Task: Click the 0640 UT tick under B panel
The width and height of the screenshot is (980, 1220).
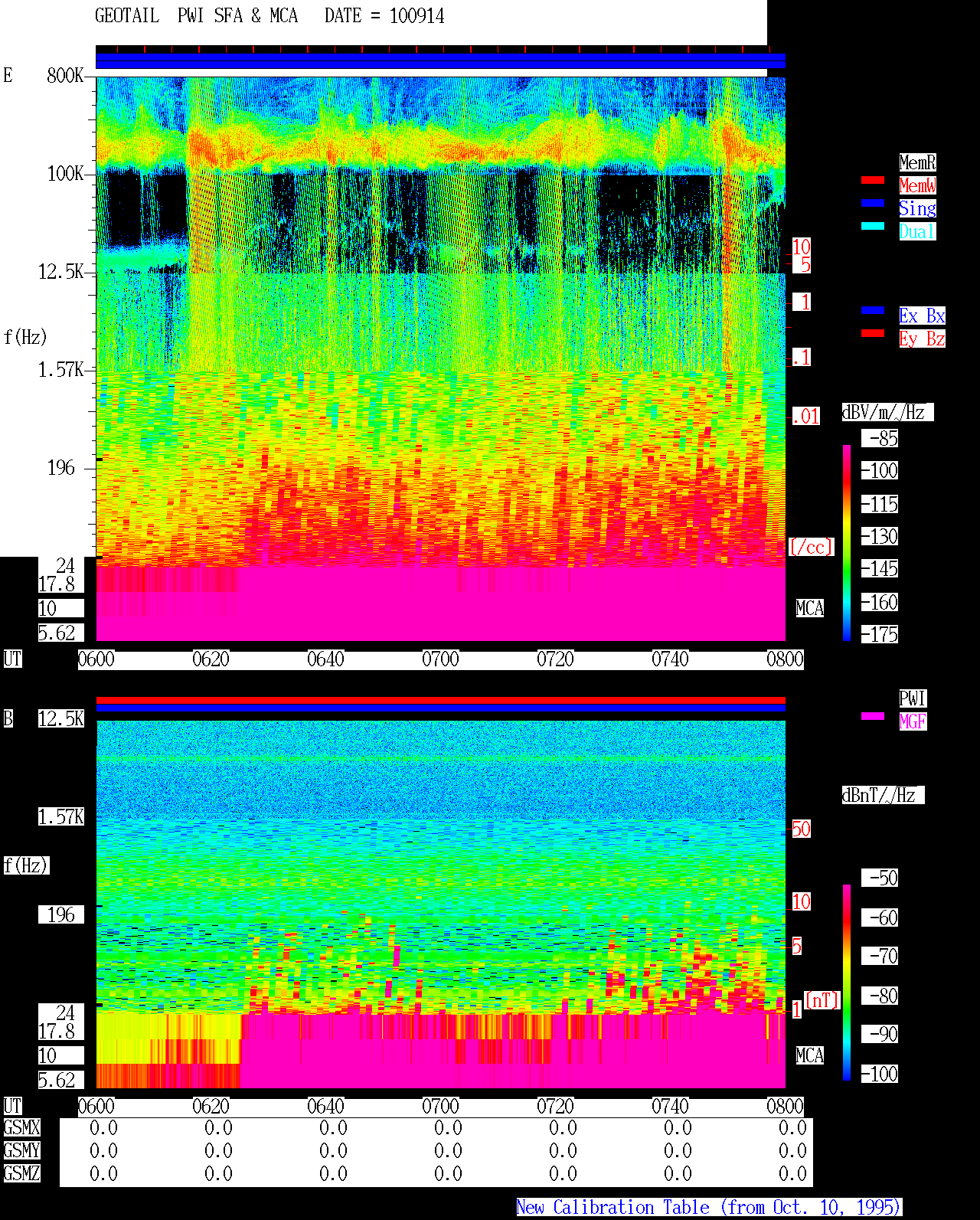Action: tap(325, 1107)
